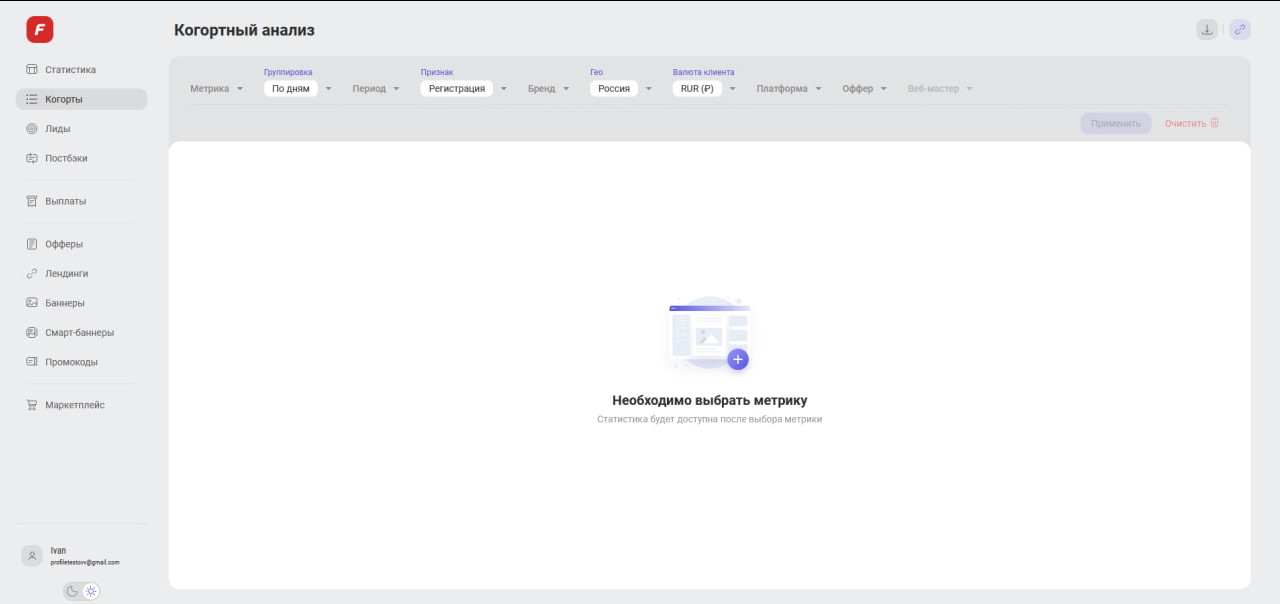1280x604 pixels.
Task: Open Статистика from the sidebar
Action: [70, 70]
